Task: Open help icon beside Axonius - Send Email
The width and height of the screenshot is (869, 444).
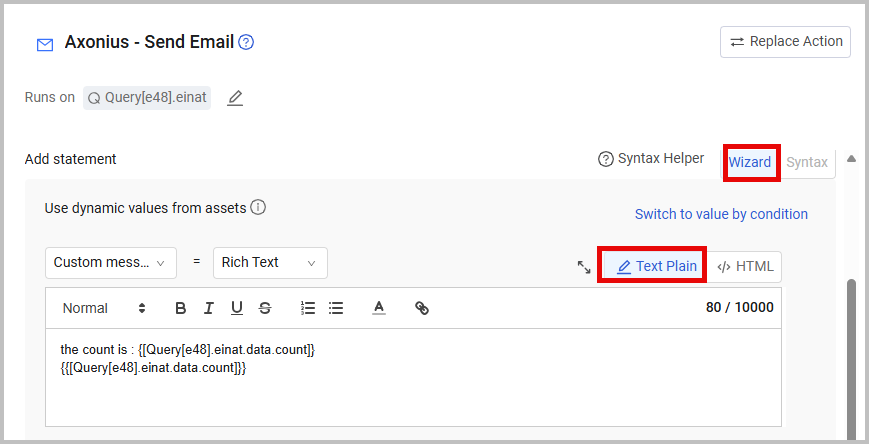Action: [246, 42]
